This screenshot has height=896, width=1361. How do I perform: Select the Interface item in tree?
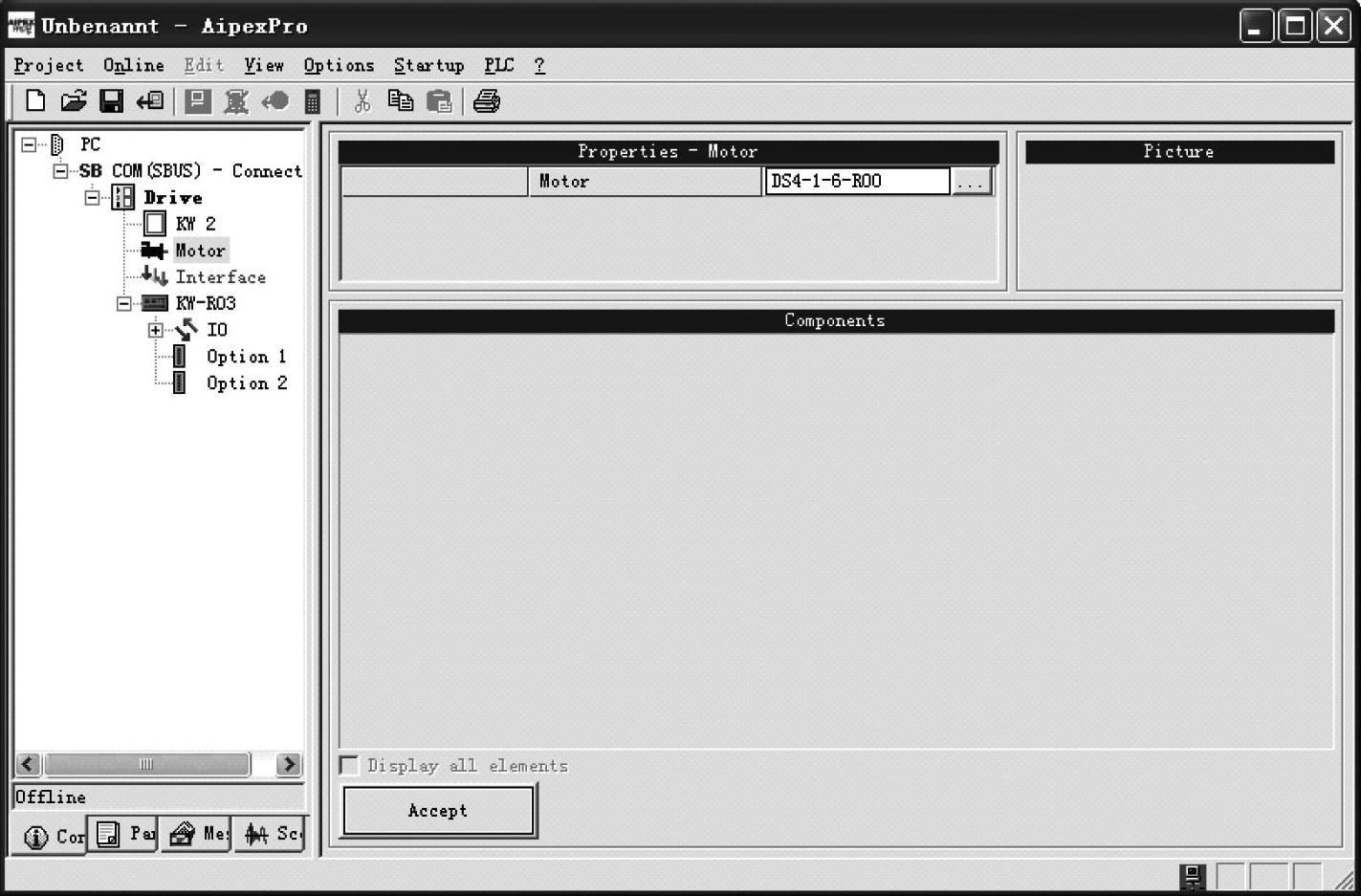coord(220,277)
